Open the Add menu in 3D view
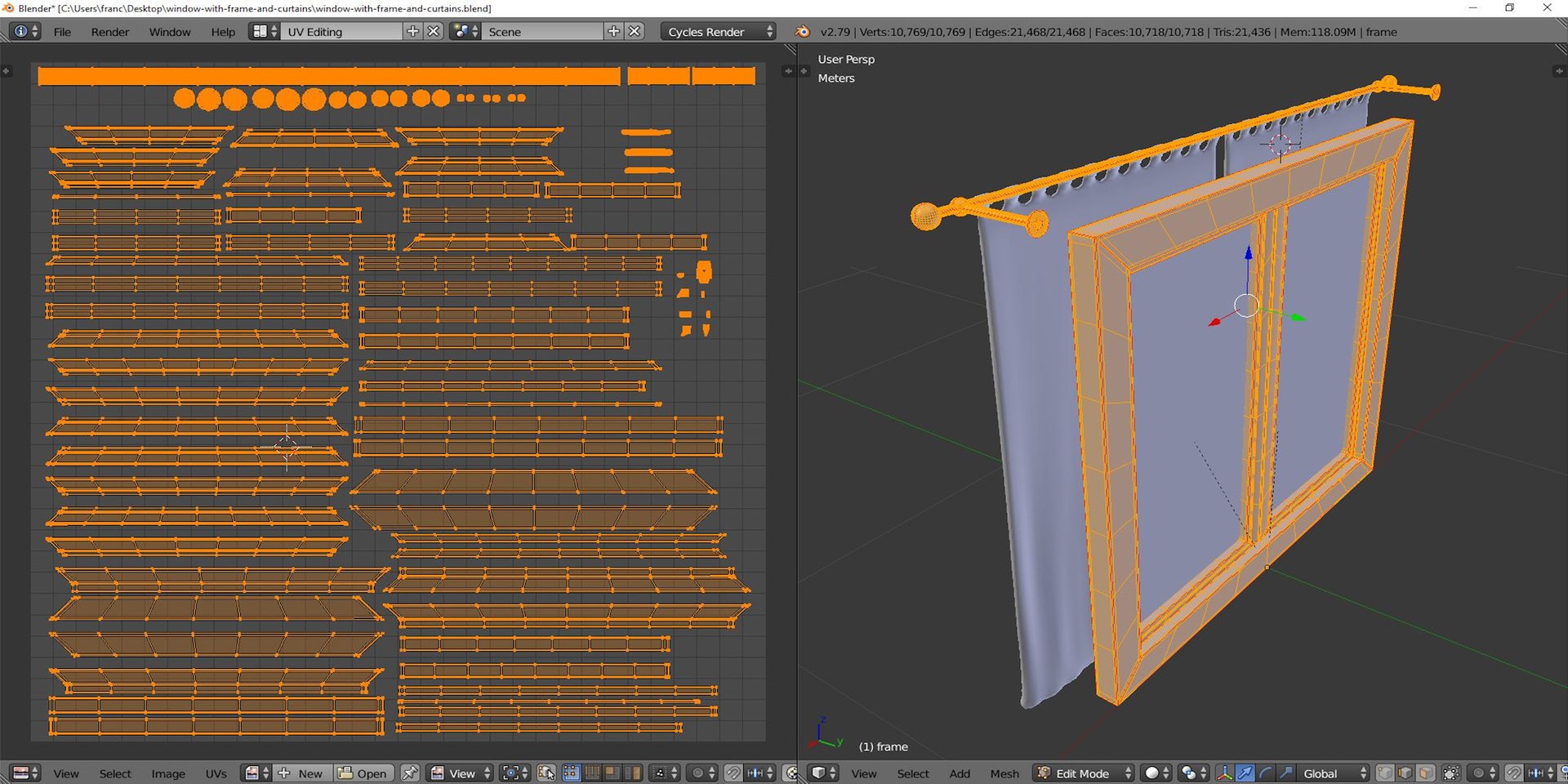 (x=960, y=773)
